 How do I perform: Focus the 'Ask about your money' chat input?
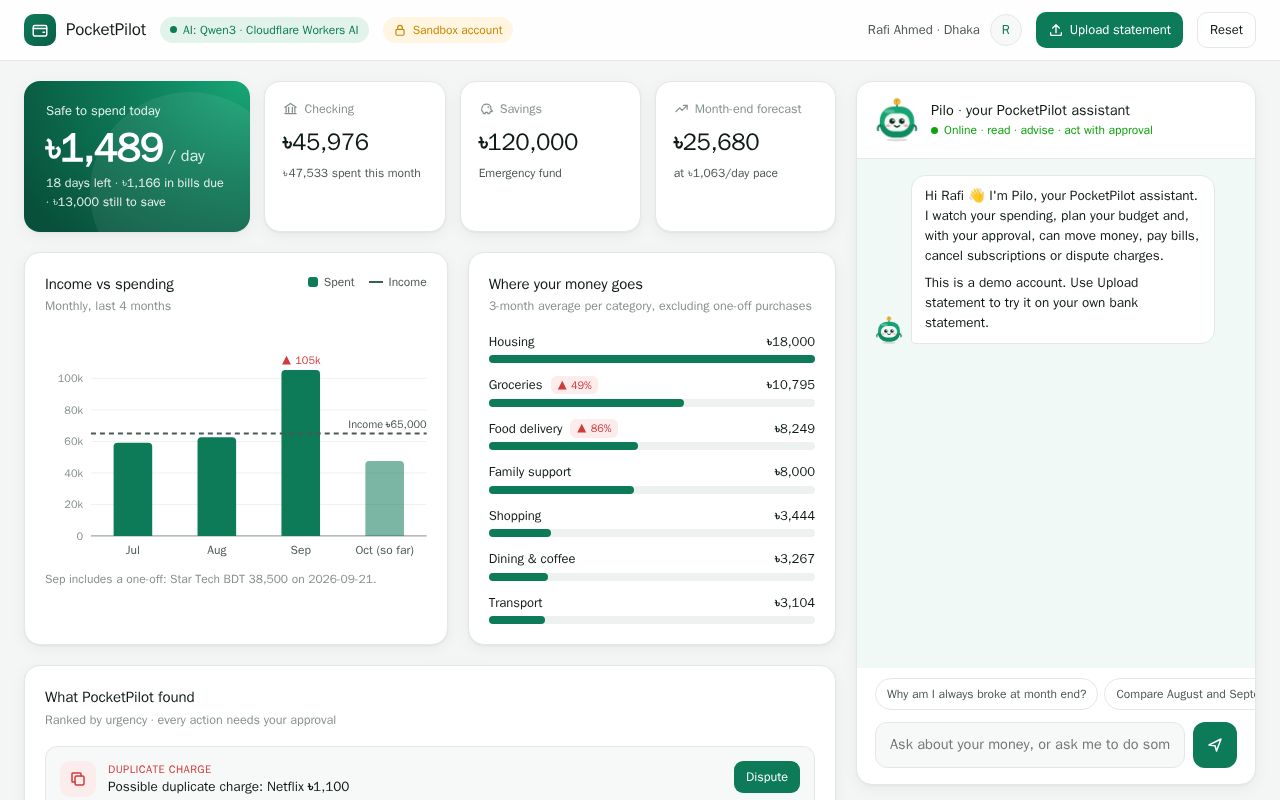[1030, 745]
